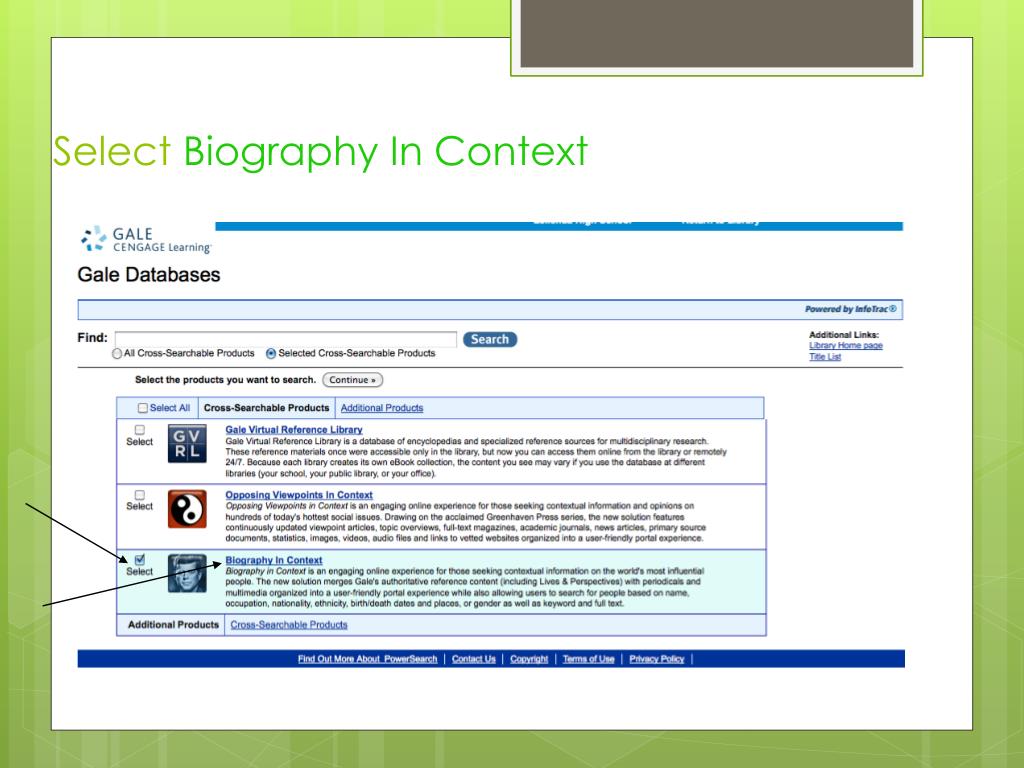Select bottom Additional Products tab label
Screen dimensions: 1024x768
pyautogui.click(x=173, y=625)
